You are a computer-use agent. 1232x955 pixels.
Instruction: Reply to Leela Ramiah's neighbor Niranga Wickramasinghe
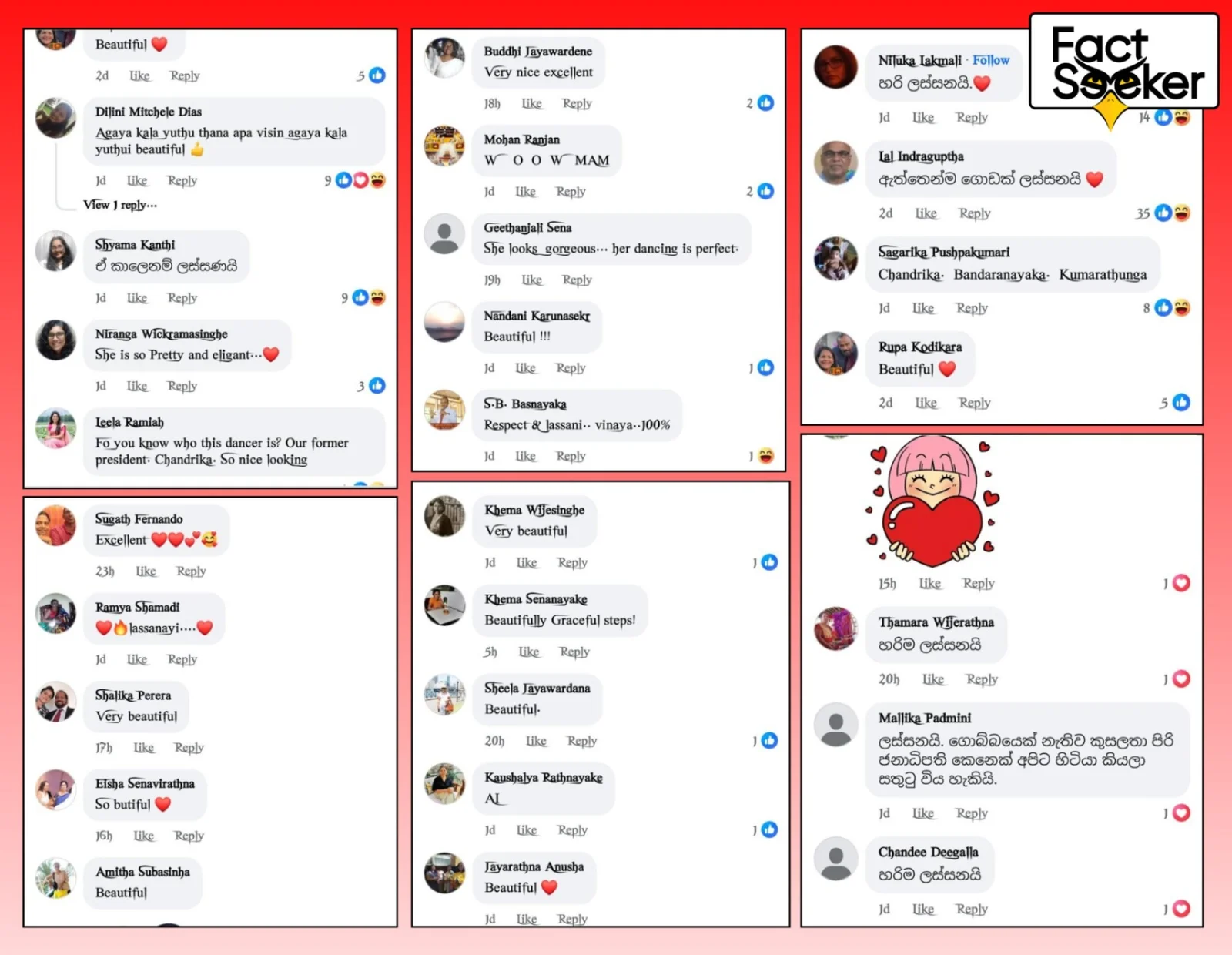pos(182,386)
